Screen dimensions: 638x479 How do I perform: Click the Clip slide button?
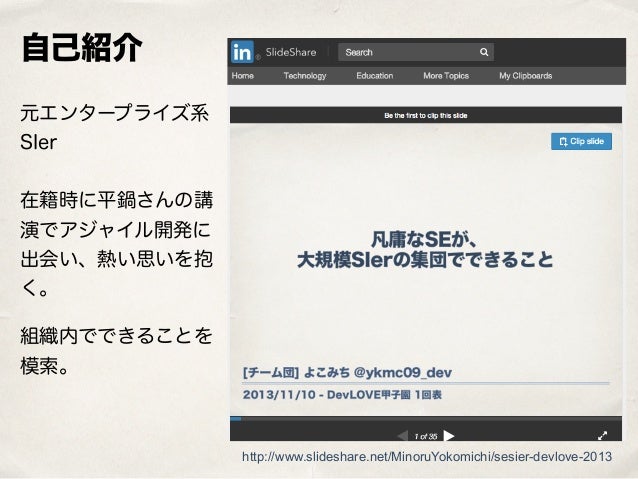581,141
